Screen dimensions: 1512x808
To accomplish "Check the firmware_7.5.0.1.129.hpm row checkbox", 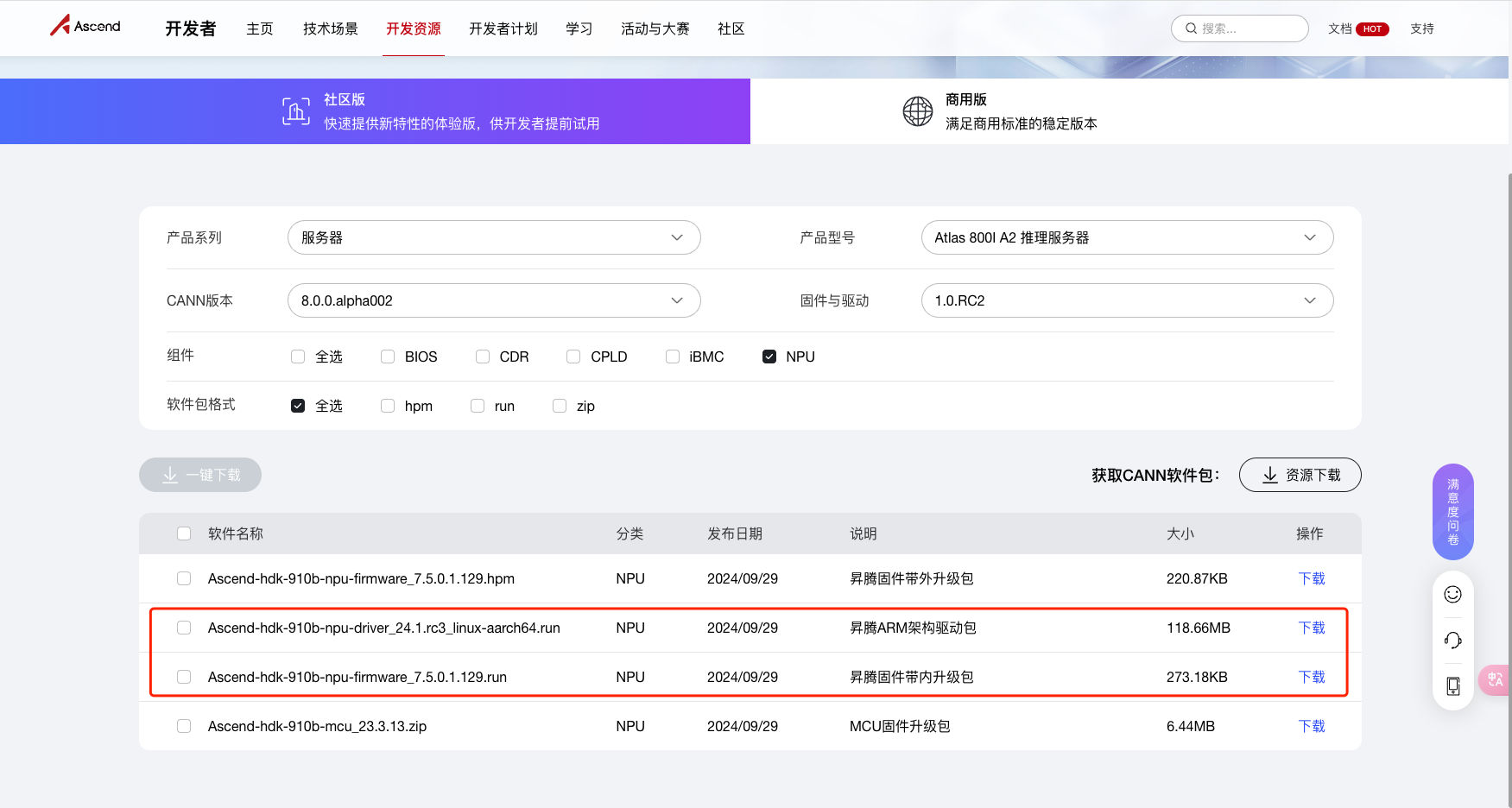I will click(x=184, y=578).
